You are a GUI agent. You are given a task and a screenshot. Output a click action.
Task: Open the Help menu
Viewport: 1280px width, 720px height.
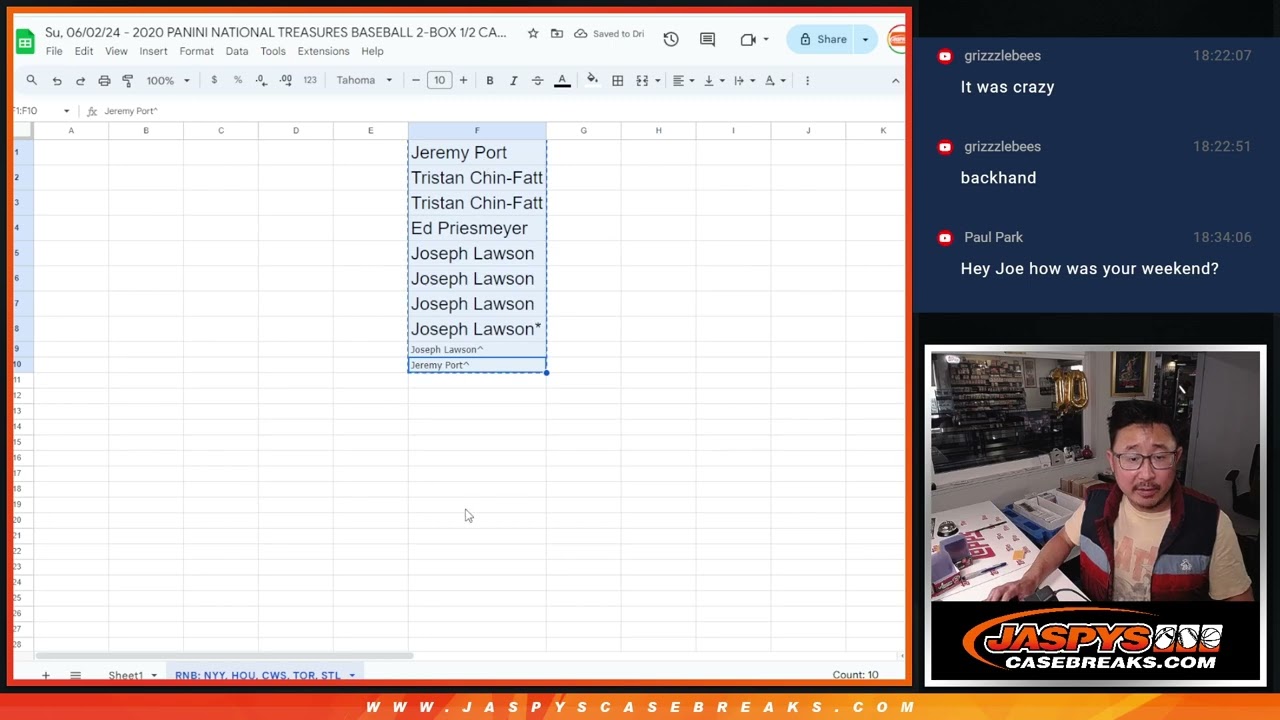click(x=372, y=51)
